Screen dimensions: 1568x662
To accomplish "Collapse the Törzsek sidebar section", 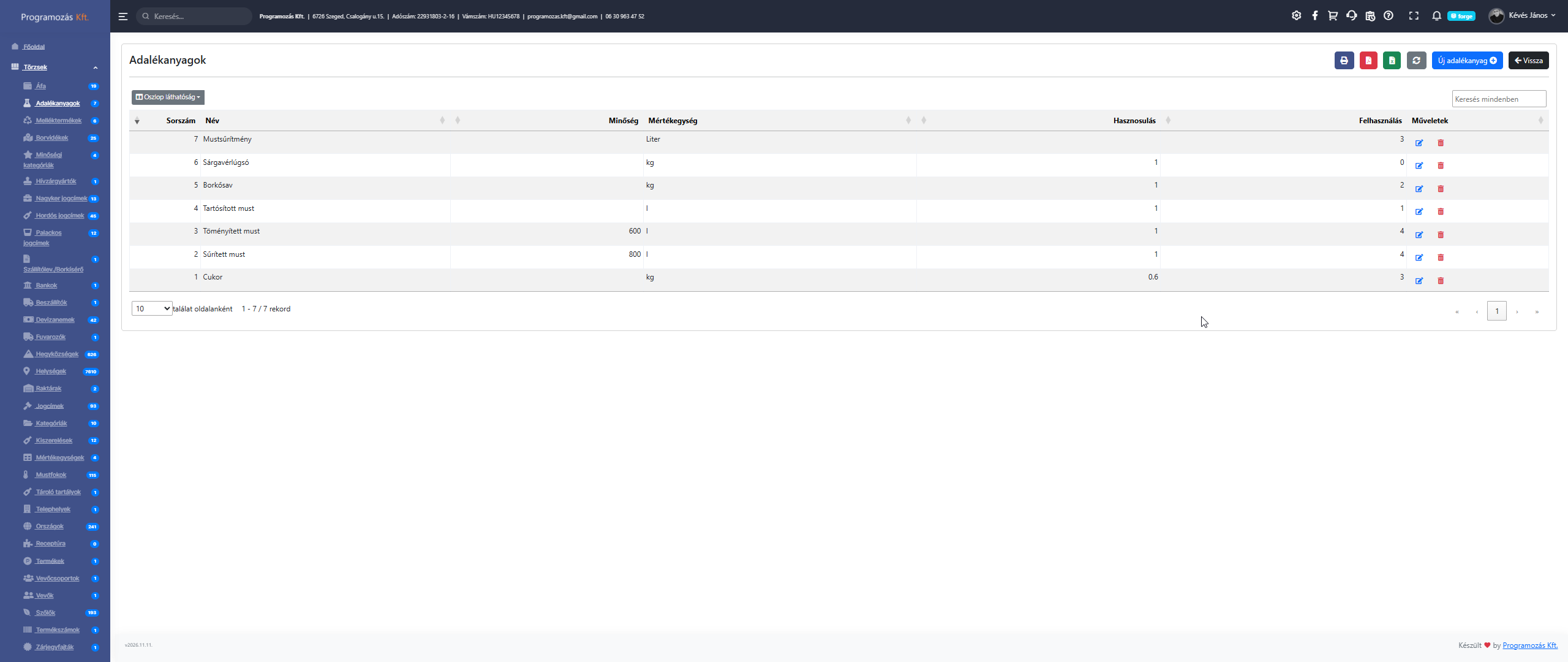I will (95, 67).
